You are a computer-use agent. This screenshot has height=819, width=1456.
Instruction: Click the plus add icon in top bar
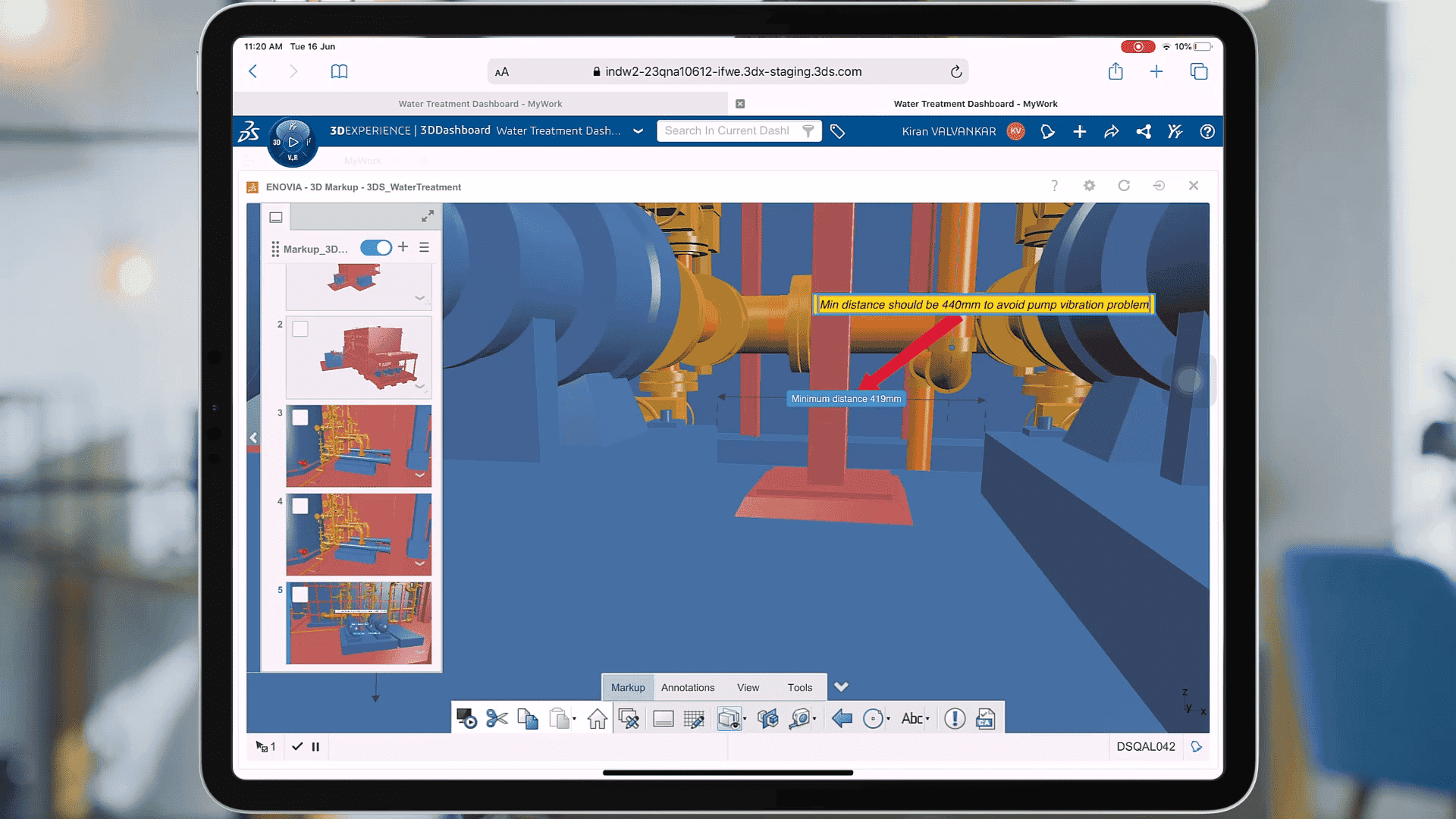click(x=1080, y=131)
